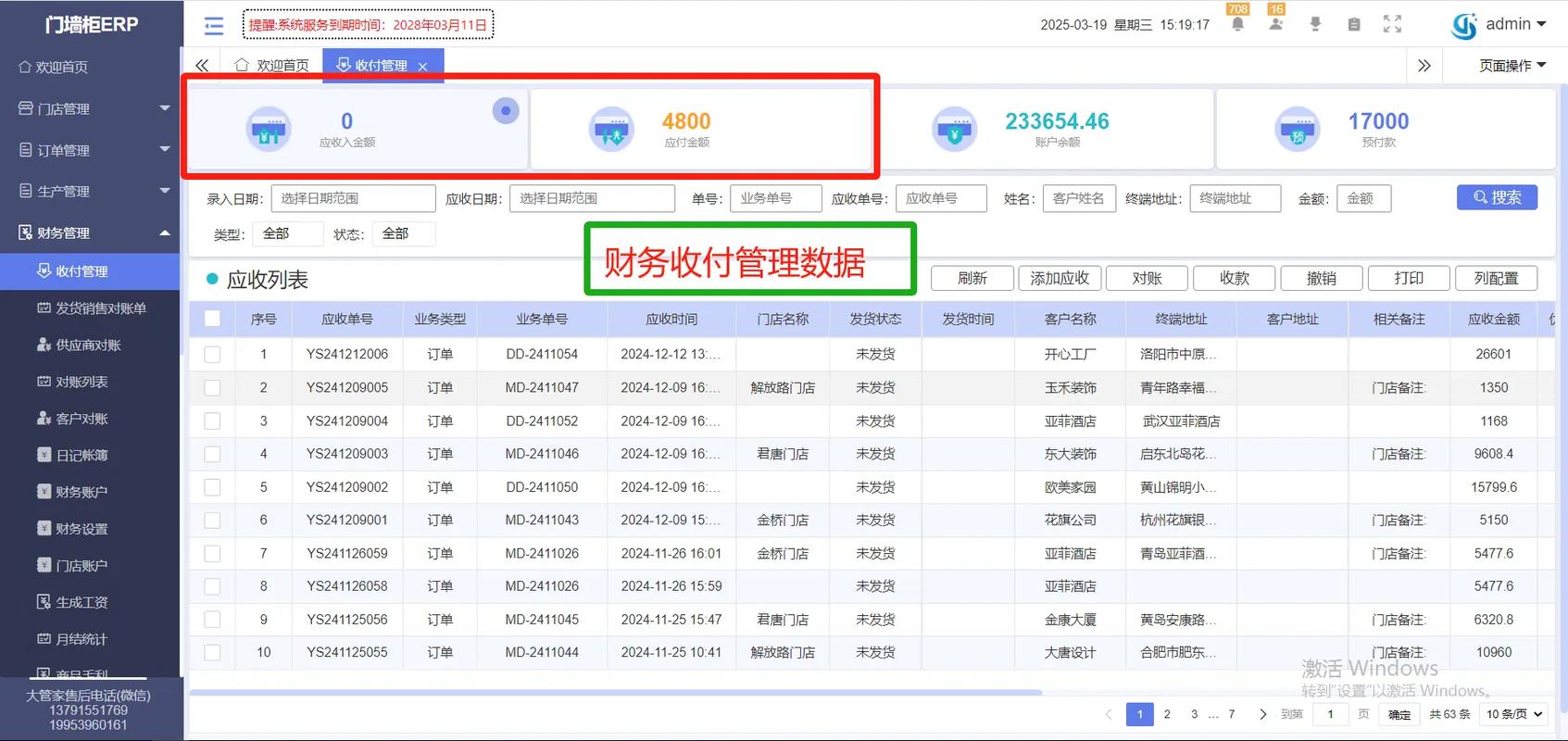1568x741 pixels.
Task: Open 供应商对账 in the sidebar
Action: tap(88, 345)
